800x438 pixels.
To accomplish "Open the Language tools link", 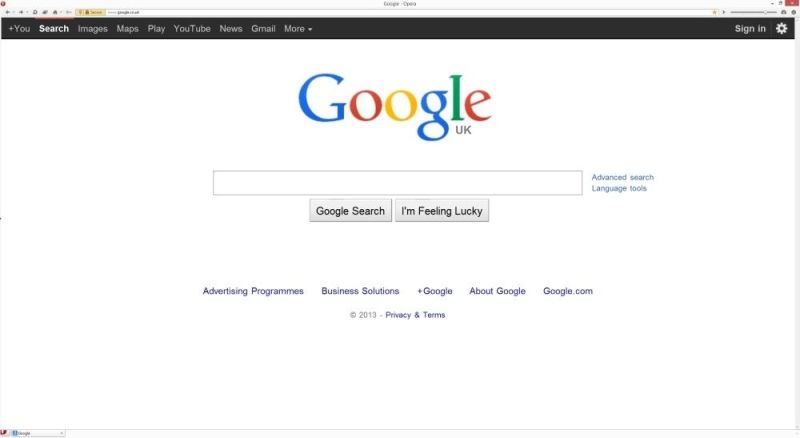I will coord(619,188).
